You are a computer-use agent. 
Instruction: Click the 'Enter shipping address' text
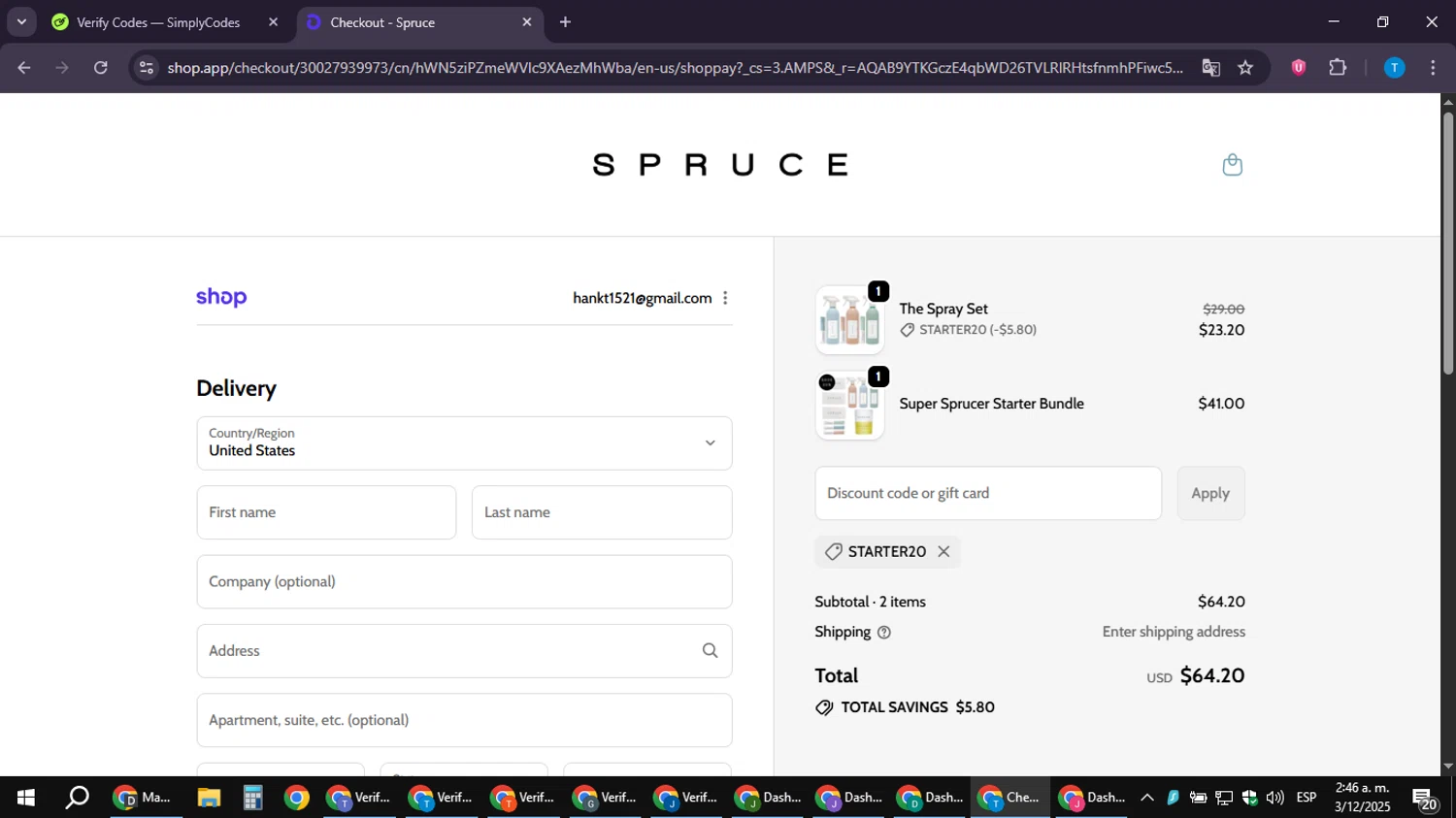(1174, 632)
